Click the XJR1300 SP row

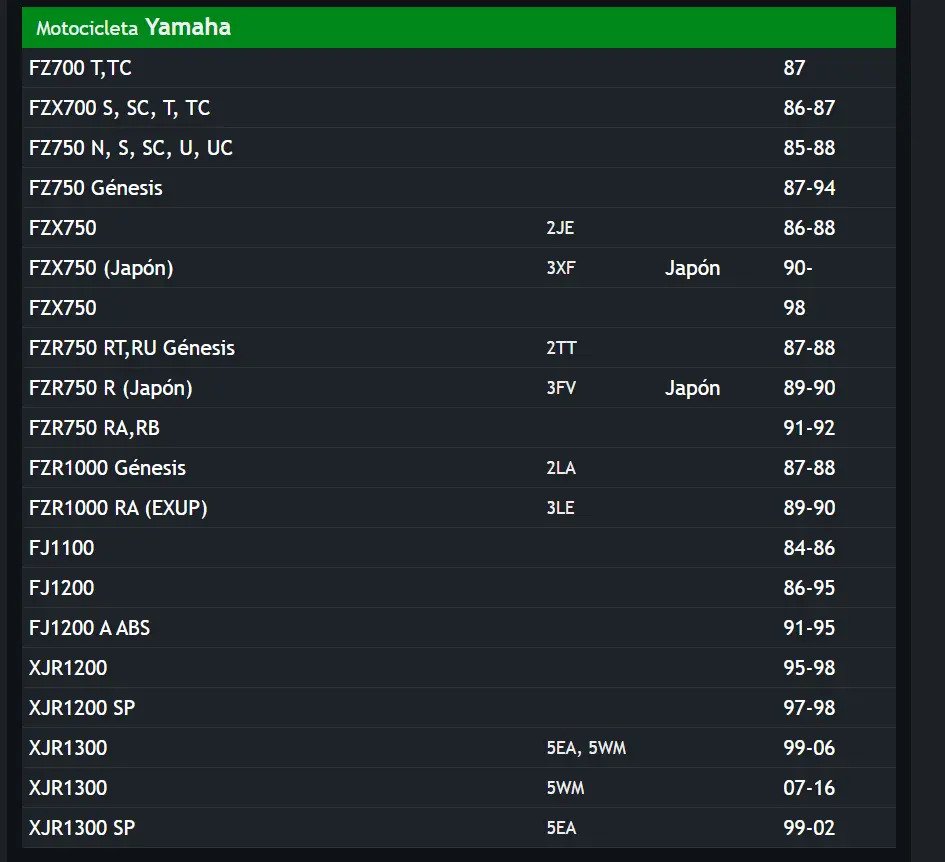[459, 828]
